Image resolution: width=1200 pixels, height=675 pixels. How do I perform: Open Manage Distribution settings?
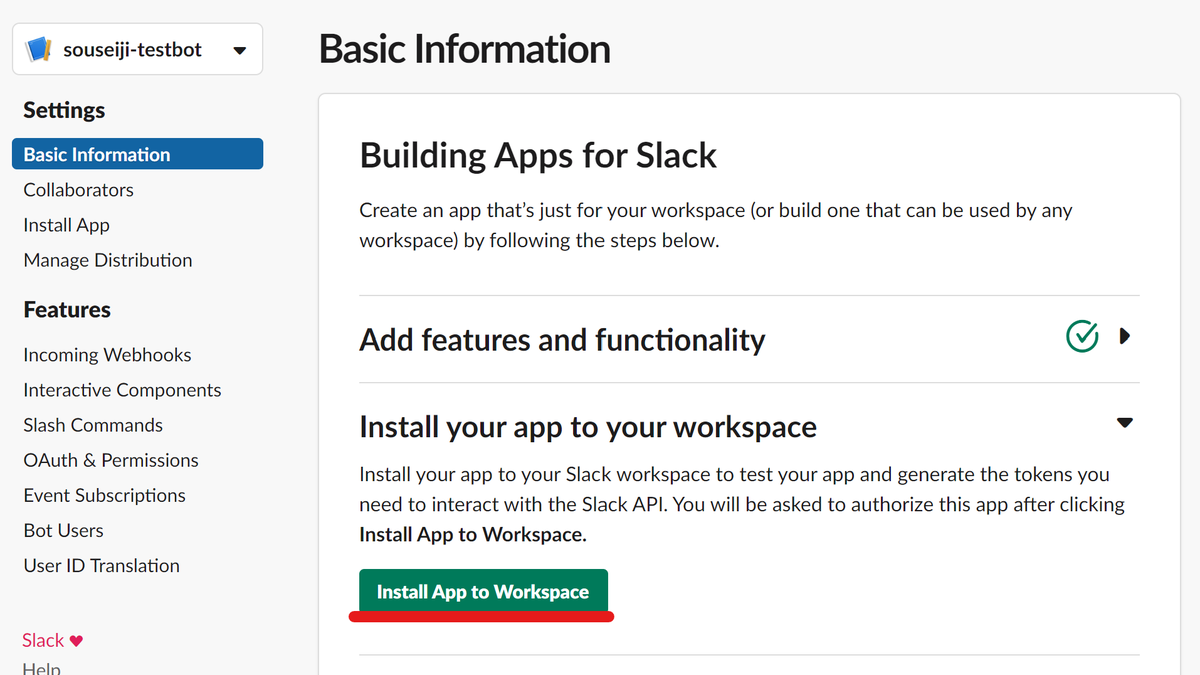coord(108,260)
